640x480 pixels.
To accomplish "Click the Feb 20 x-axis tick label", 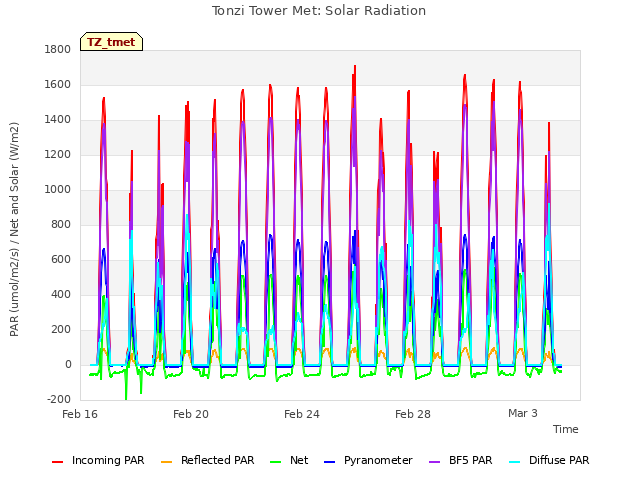I will [191, 414].
